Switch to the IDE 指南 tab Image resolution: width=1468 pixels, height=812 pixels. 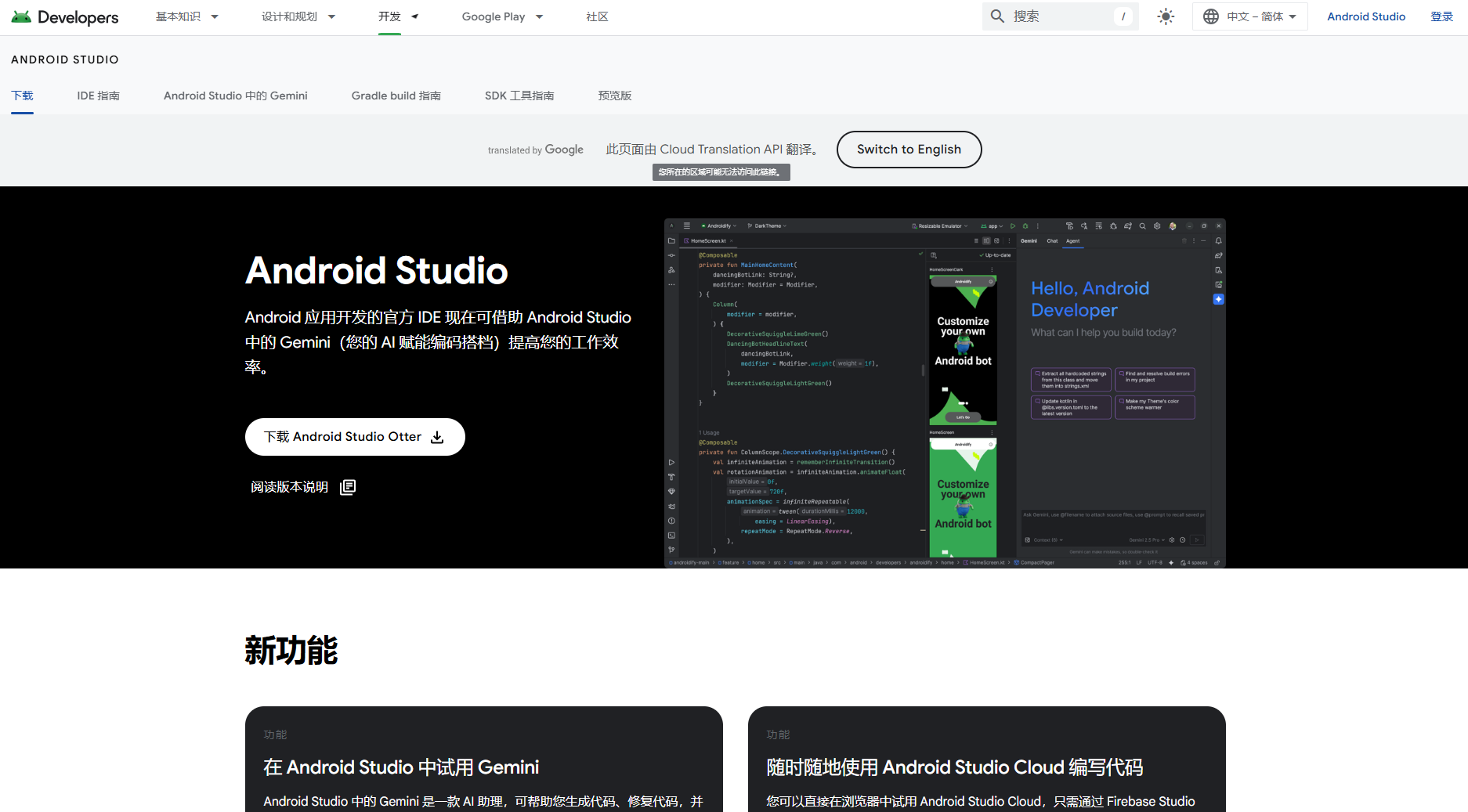click(98, 96)
